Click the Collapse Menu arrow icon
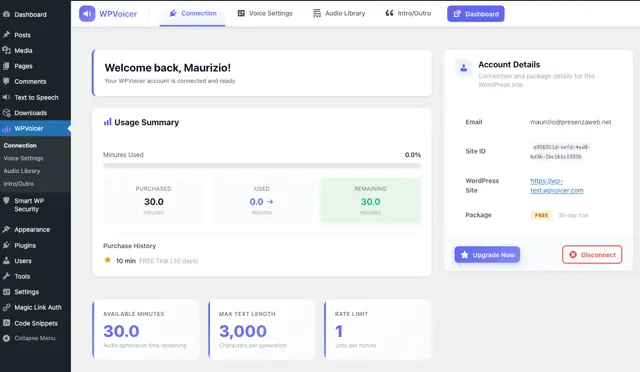 tap(7, 338)
